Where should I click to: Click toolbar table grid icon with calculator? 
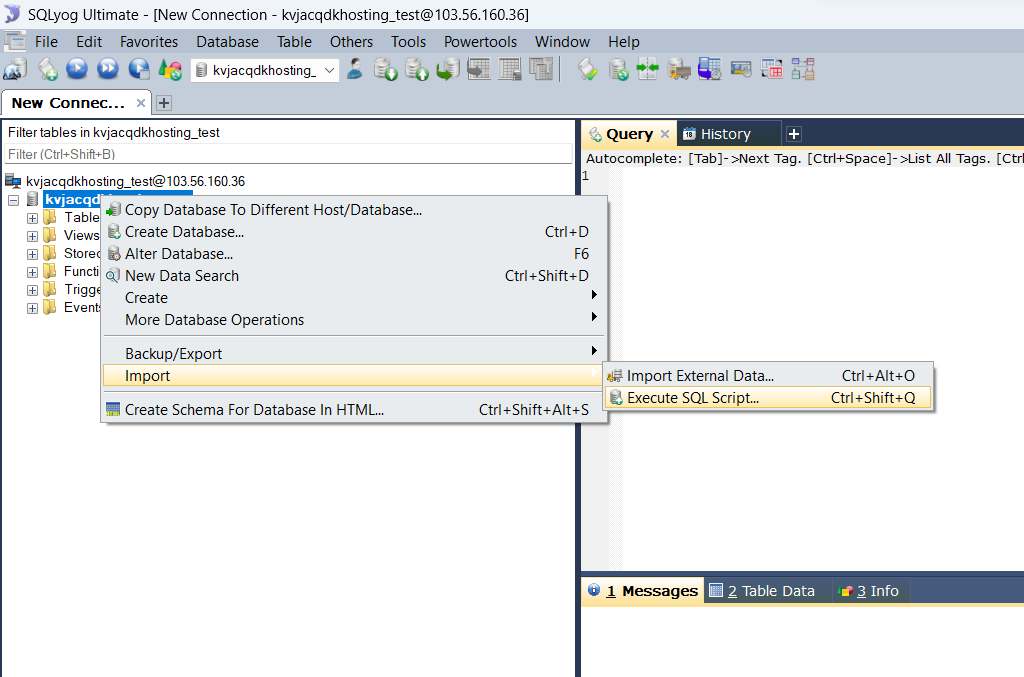tap(509, 69)
